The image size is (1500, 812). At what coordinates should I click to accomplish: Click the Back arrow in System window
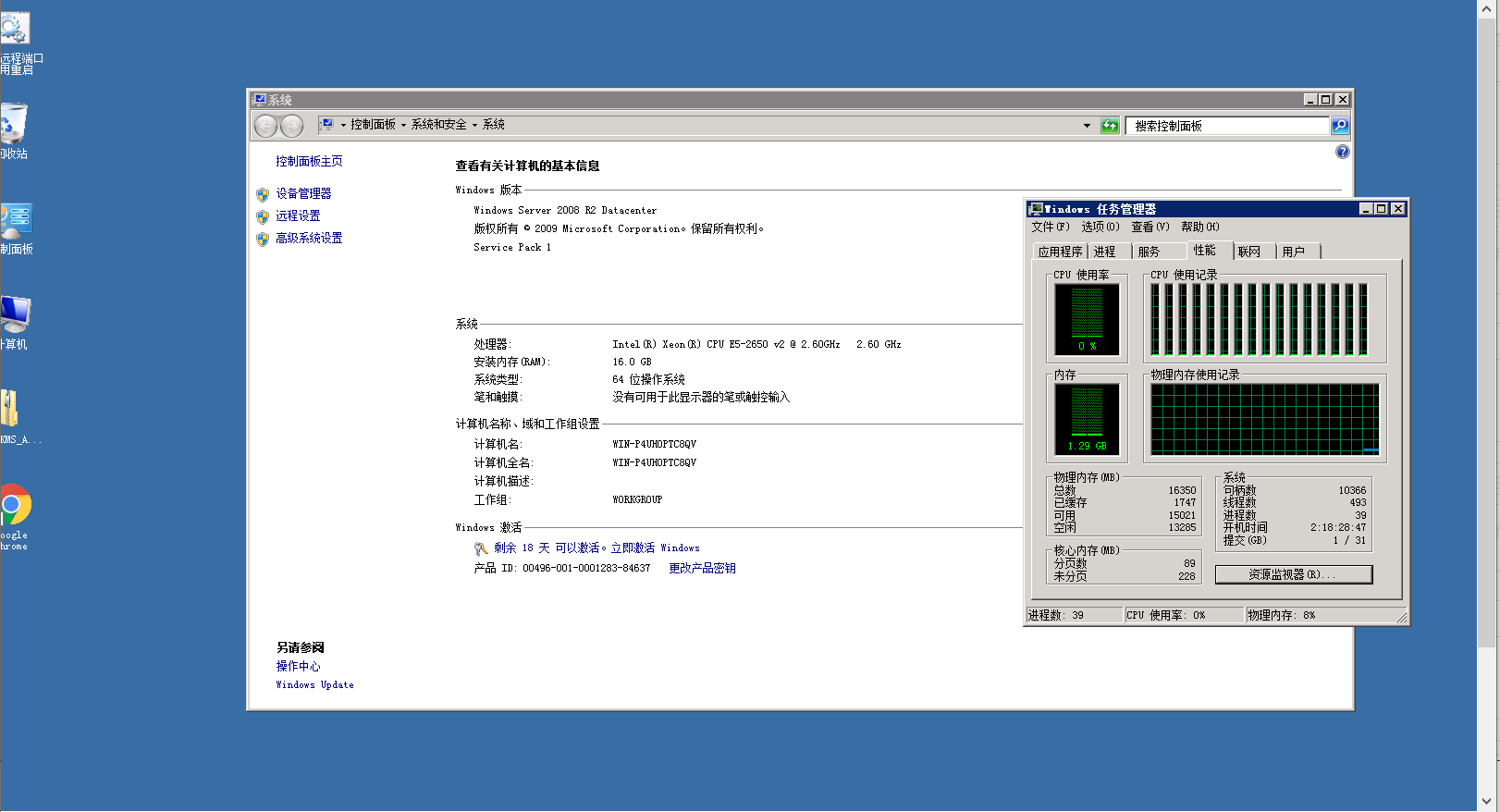(265, 126)
